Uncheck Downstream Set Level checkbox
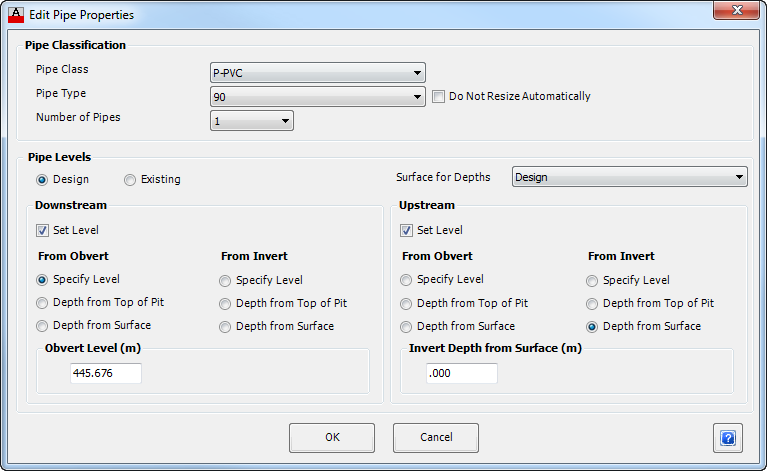The width and height of the screenshot is (767, 471). pyautogui.click(x=43, y=230)
